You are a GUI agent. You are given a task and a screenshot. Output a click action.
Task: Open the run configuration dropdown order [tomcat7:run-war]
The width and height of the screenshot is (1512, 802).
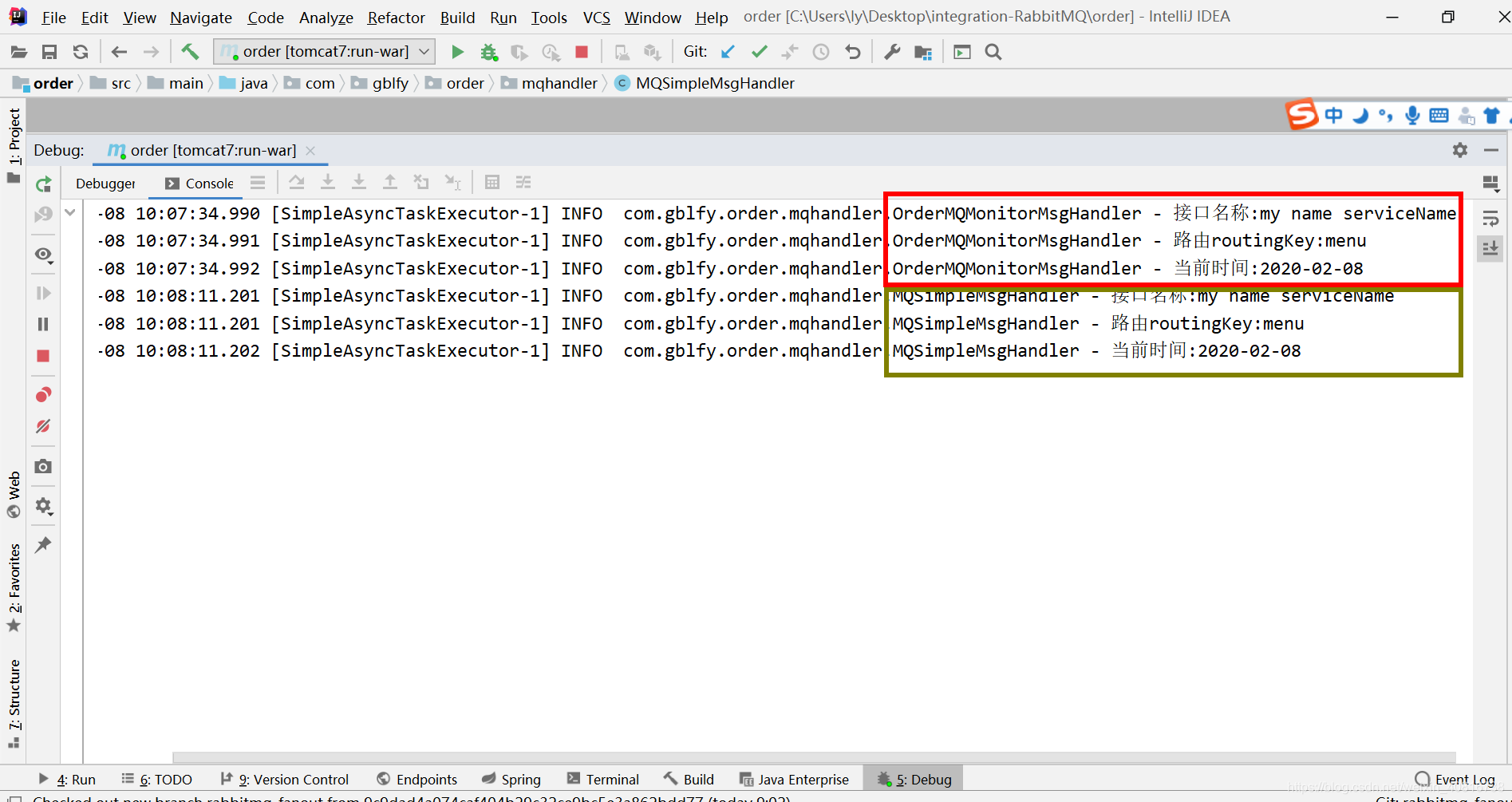click(325, 52)
